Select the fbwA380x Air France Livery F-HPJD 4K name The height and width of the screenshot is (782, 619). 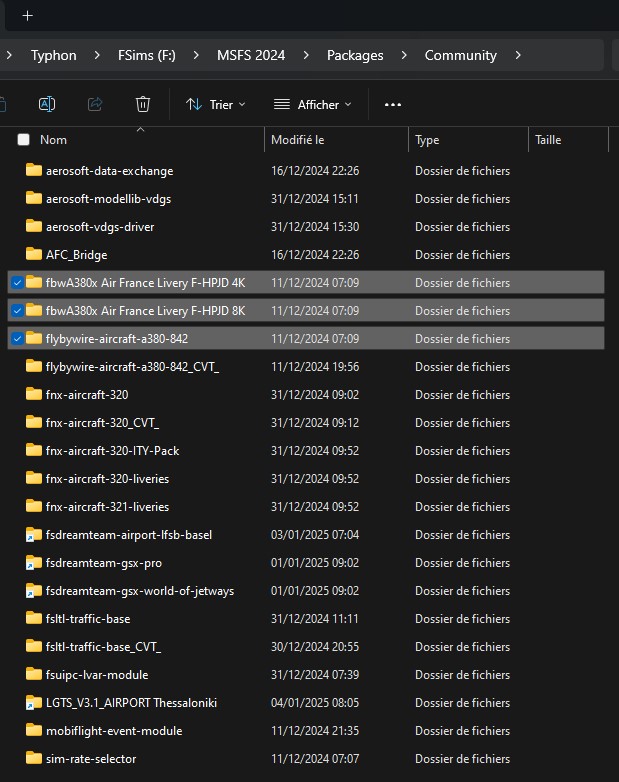point(145,283)
